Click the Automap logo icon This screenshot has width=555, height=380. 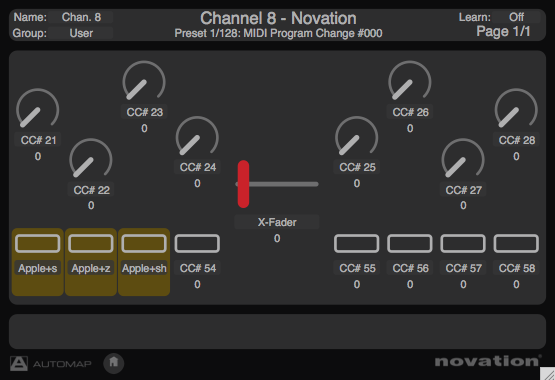click(x=18, y=363)
